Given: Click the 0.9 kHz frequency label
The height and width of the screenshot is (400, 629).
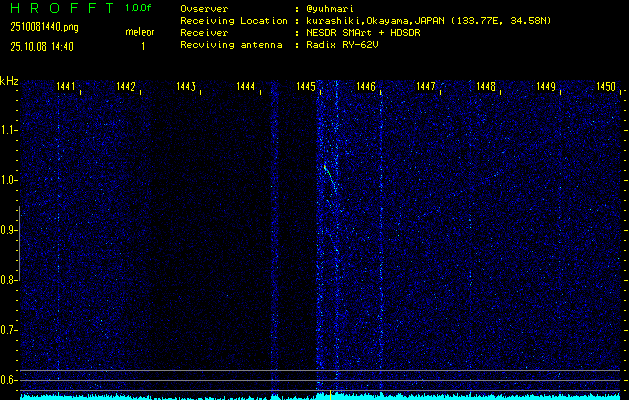Looking at the screenshot, I should point(7,230).
